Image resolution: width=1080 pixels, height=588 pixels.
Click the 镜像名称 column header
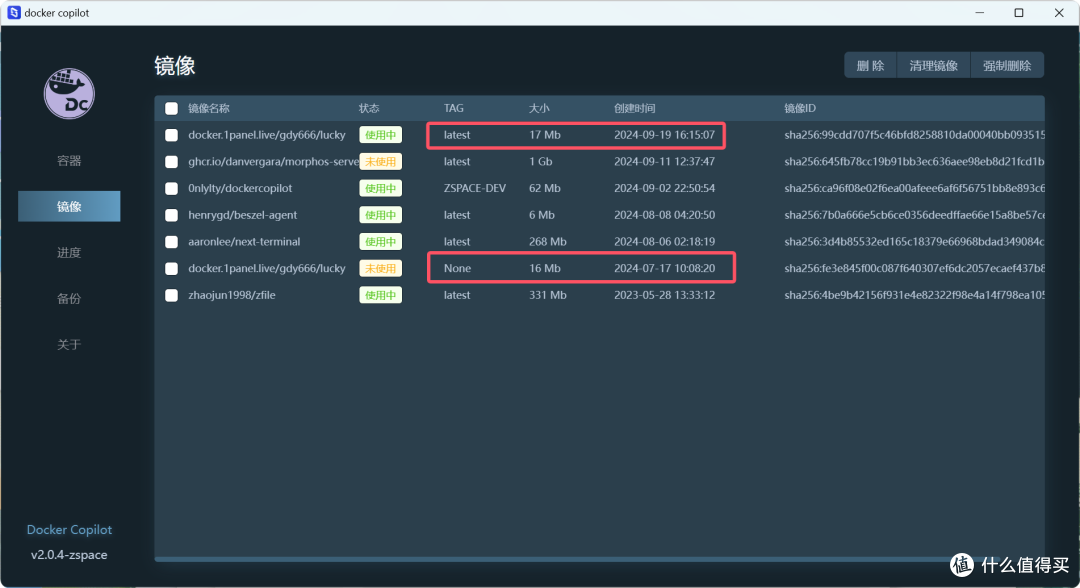click(209, 108)
